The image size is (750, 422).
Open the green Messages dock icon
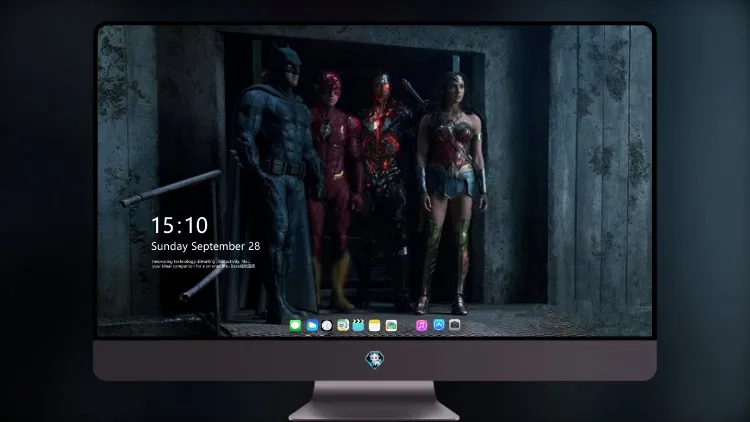(295, 325)
